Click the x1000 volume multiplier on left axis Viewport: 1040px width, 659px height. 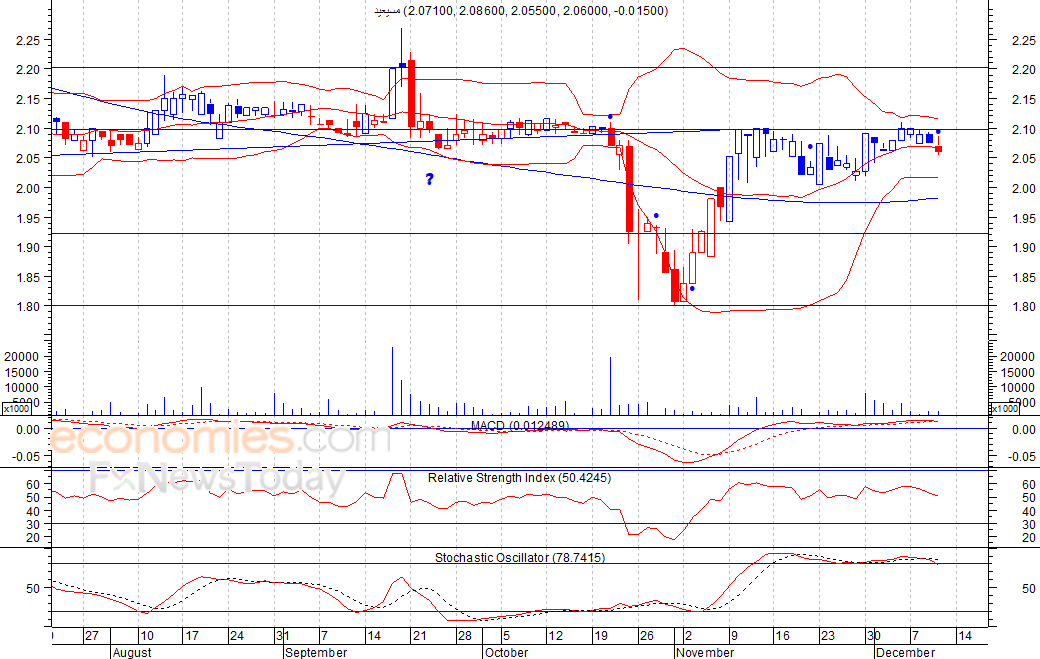coord(15,409)
